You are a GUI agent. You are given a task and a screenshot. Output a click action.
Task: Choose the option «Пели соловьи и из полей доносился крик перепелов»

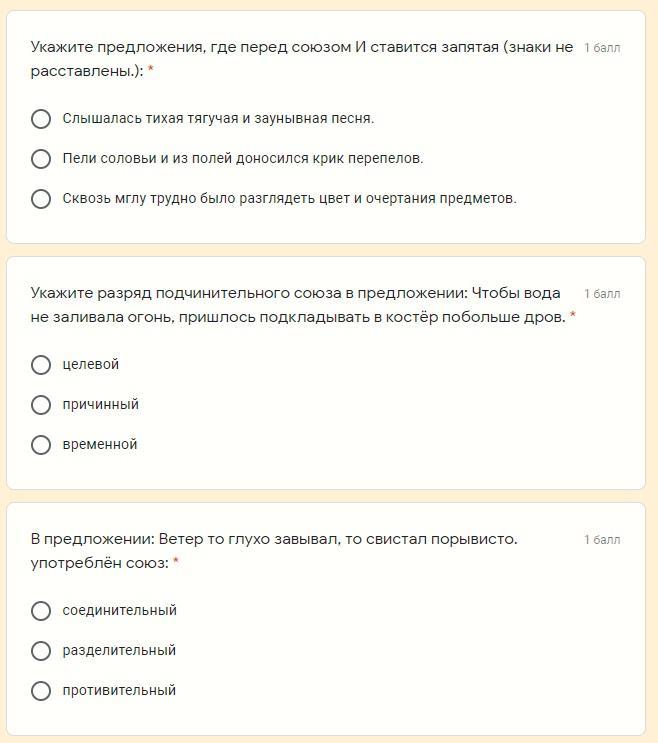[x=41, y=159]
